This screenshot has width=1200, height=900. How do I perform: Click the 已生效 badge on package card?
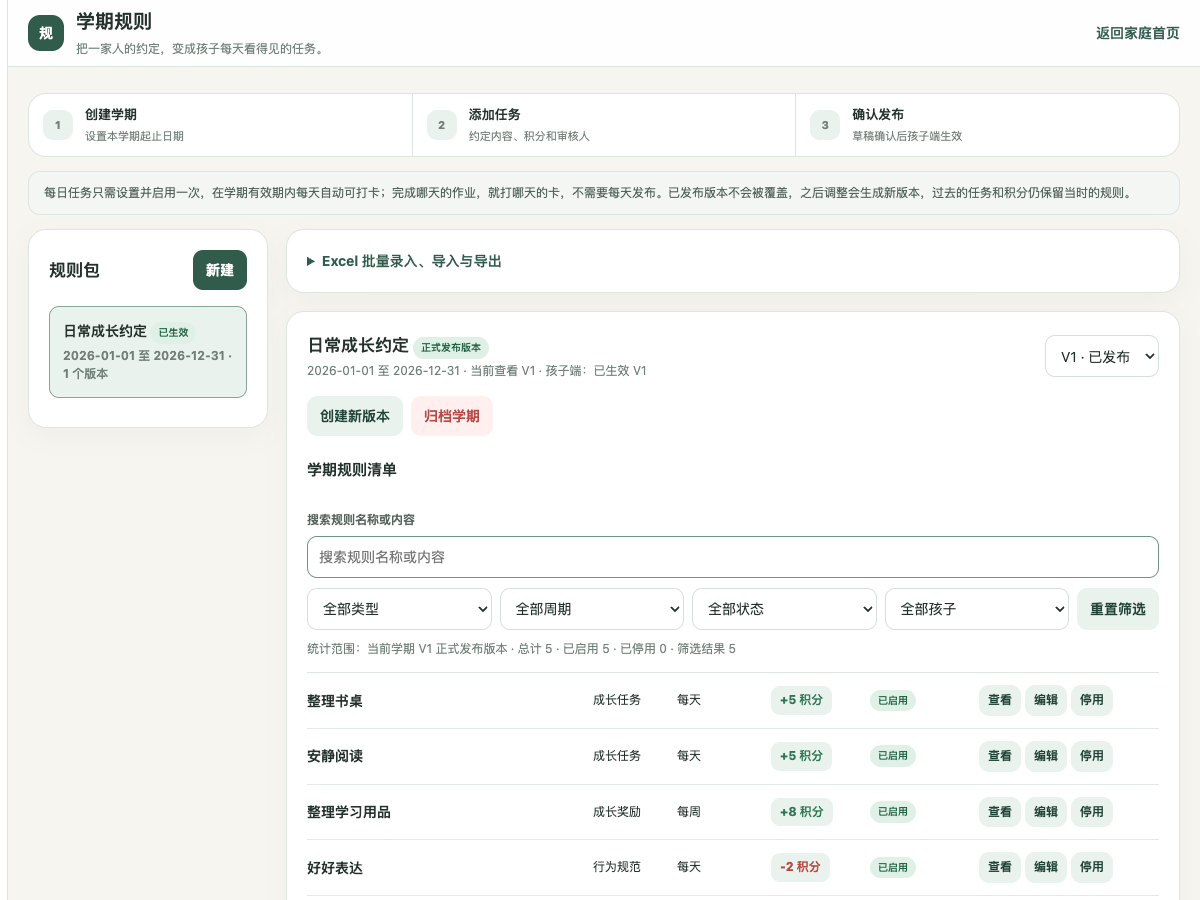[x=173, y=332]
